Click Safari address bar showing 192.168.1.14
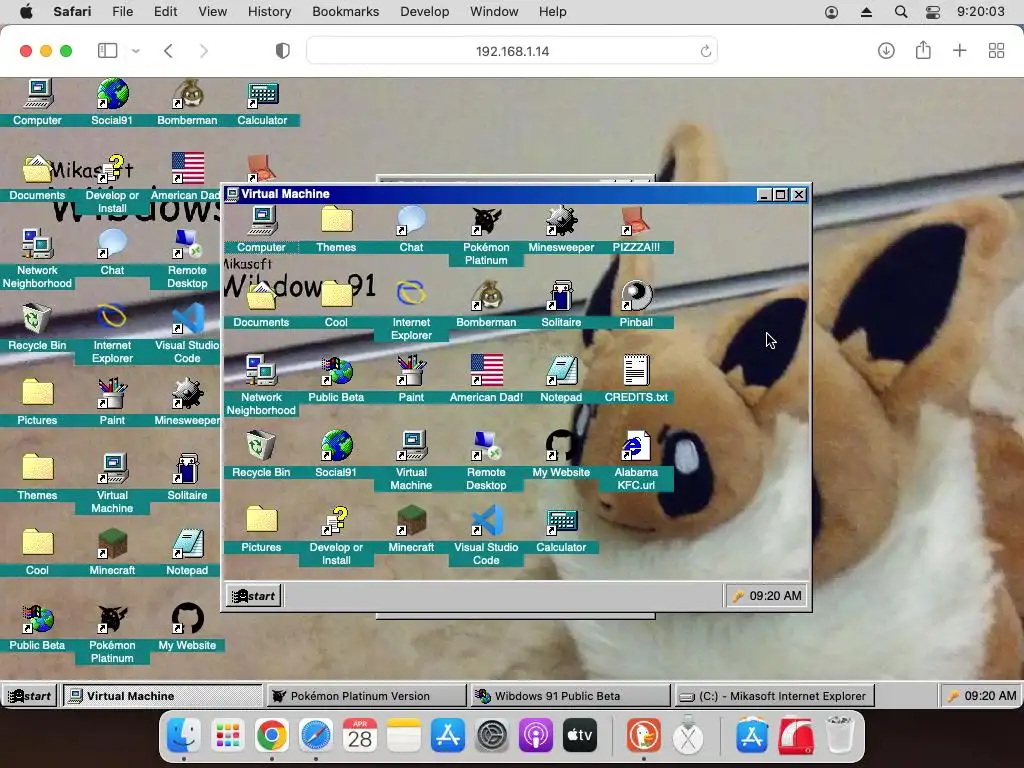Viewport: 1024px width, 768px height. (512, 51)
